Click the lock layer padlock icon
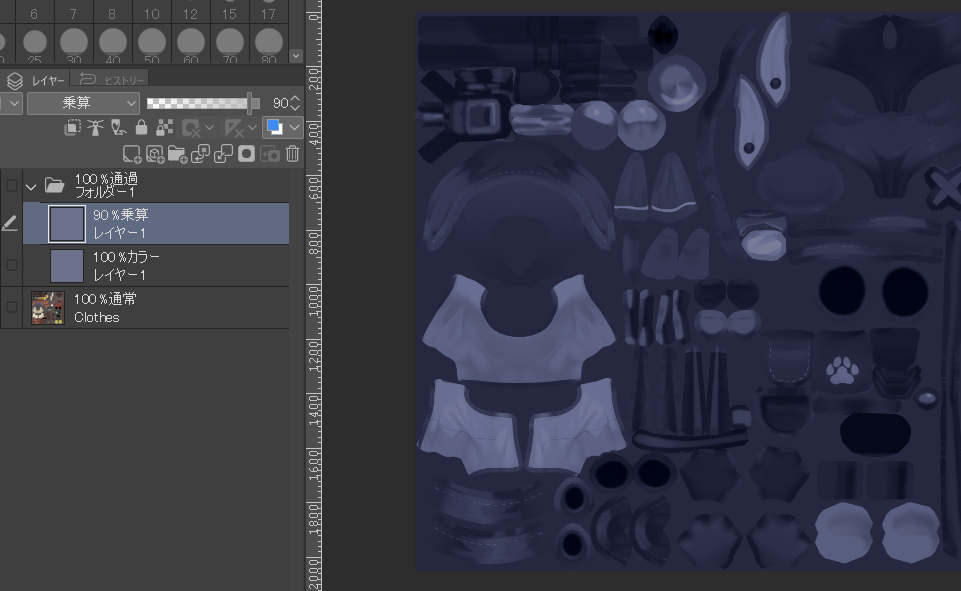This screenshot has width=961, height=591. click(141, 128)
